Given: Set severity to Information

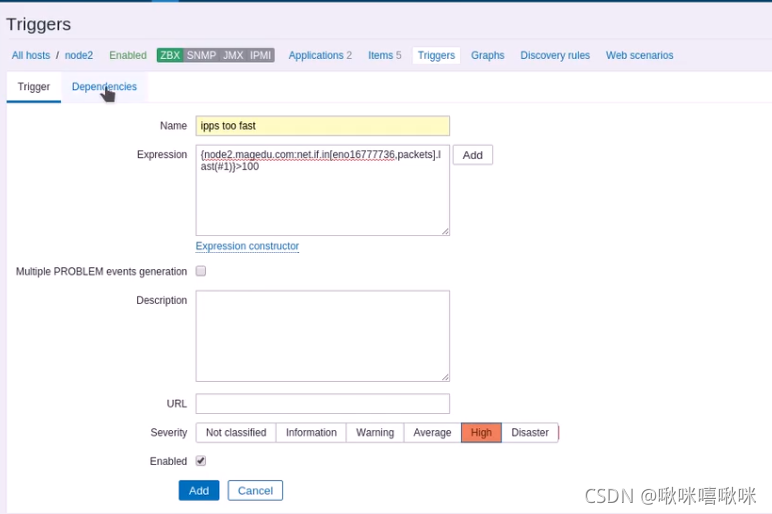Looking at the screenshot, I should point(311,433).
